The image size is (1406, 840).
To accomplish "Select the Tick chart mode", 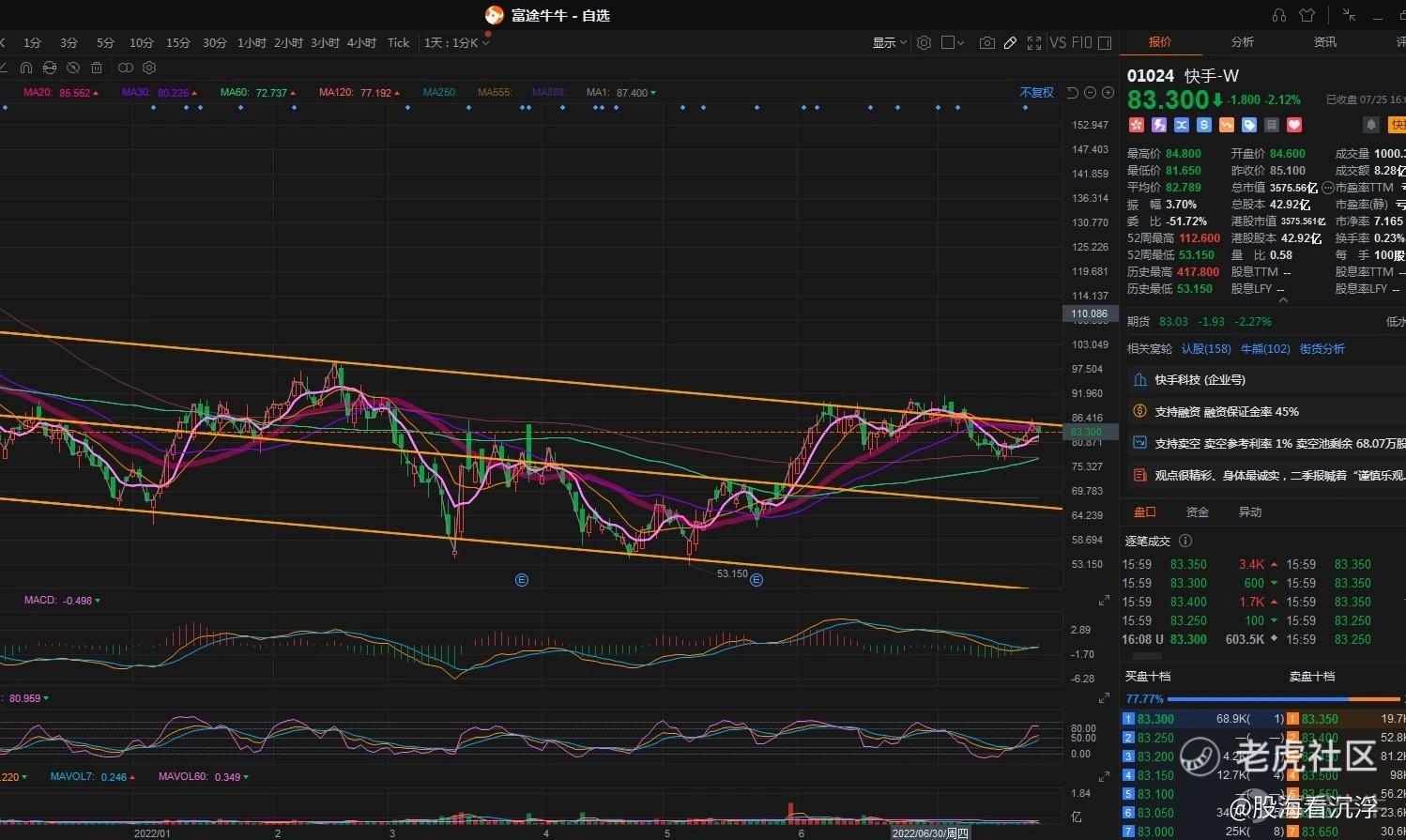I will coord(399,42).
